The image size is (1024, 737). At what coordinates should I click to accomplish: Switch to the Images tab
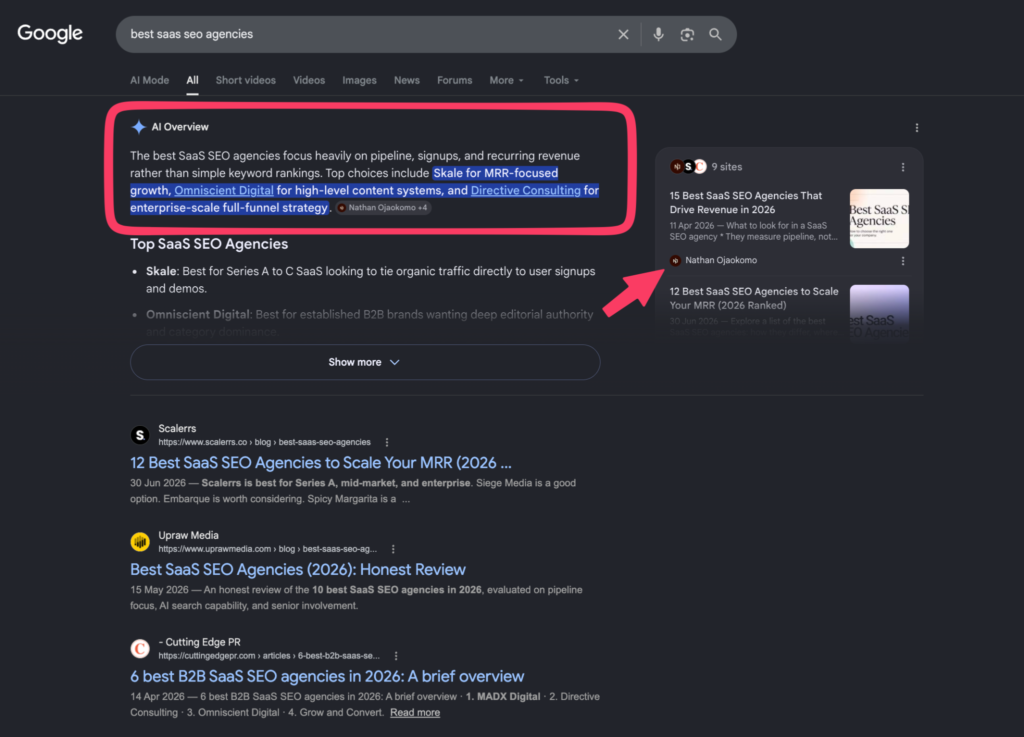click(x=359, y=80)
